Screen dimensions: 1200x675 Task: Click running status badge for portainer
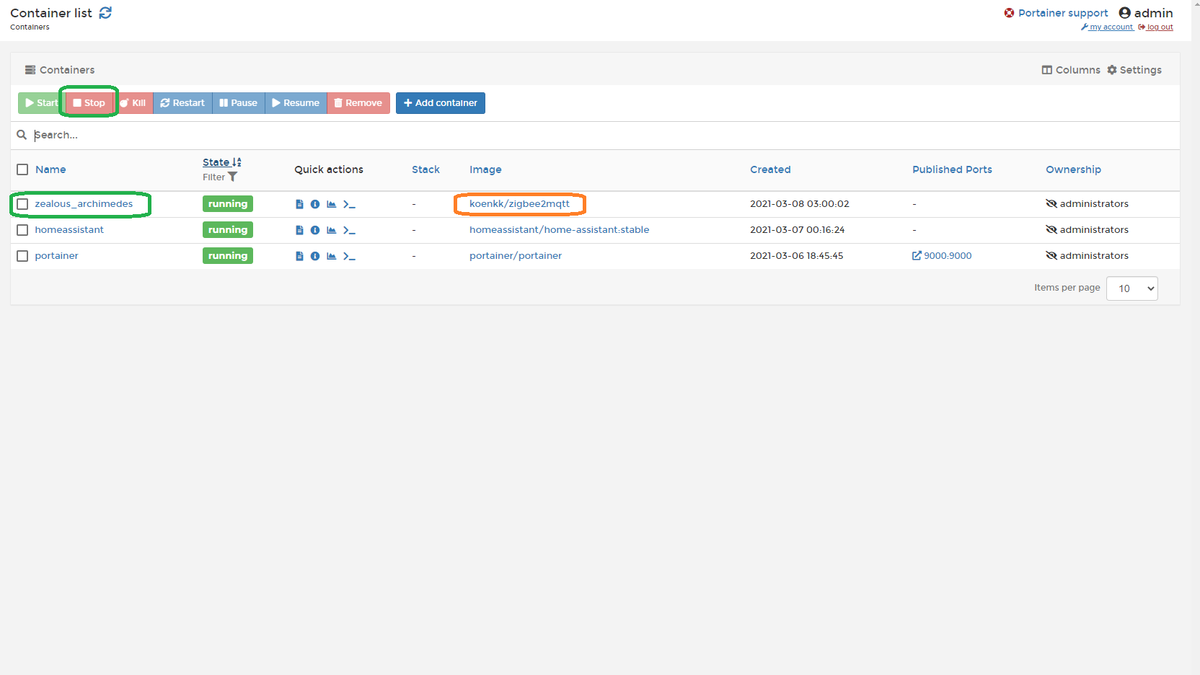[x=228, y=256]
